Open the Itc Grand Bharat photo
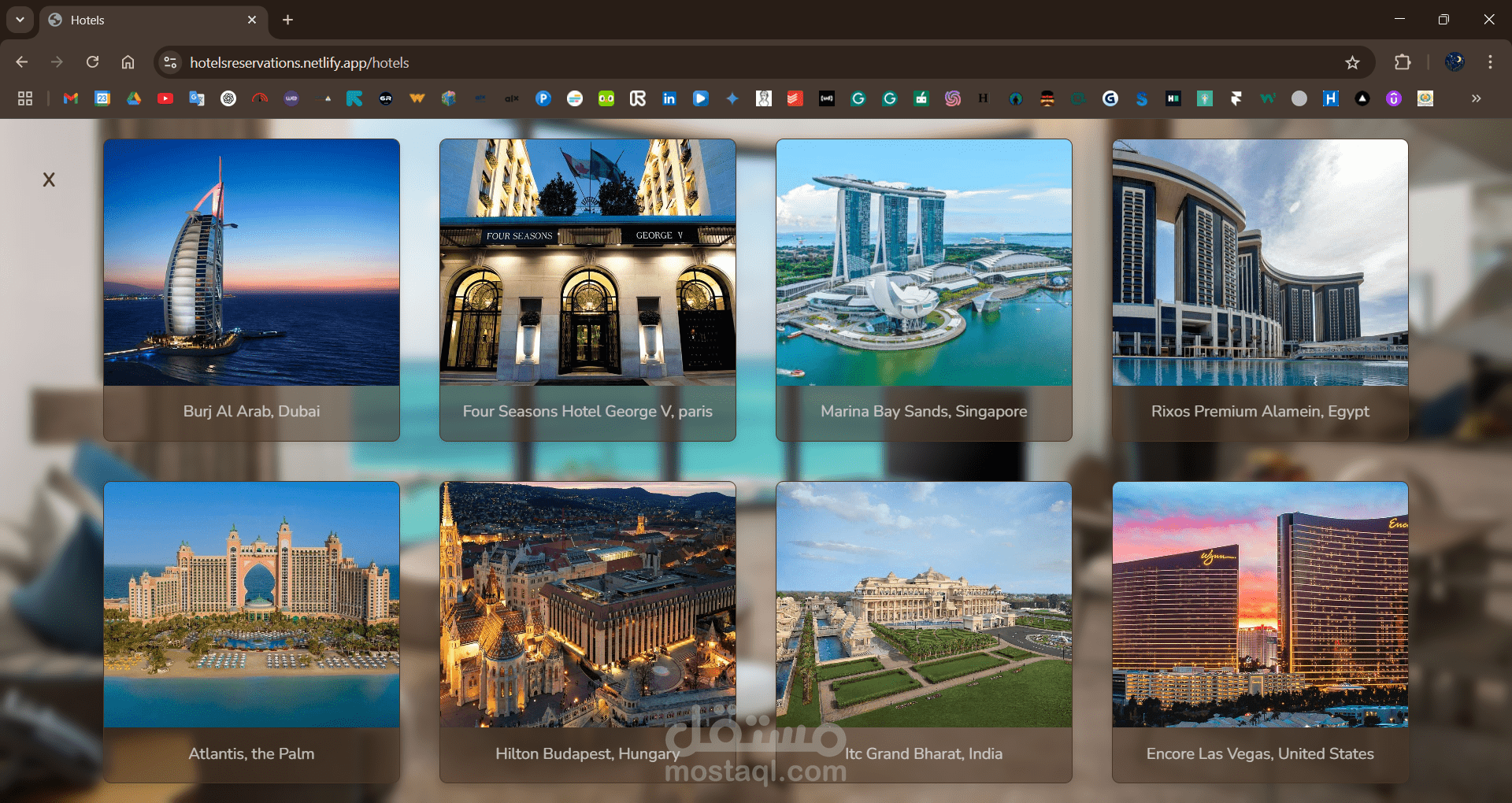This screenshot has height=803, width=1512. pos(924,605)
